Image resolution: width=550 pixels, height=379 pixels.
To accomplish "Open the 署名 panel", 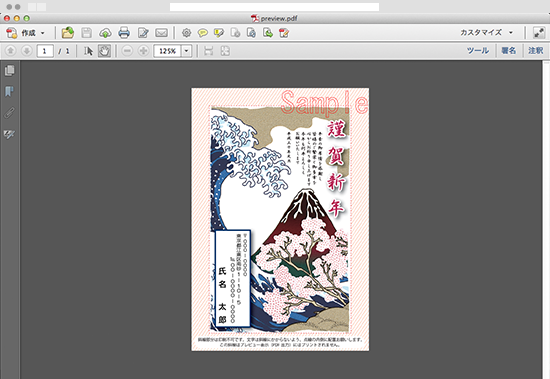I will point(509,51).
